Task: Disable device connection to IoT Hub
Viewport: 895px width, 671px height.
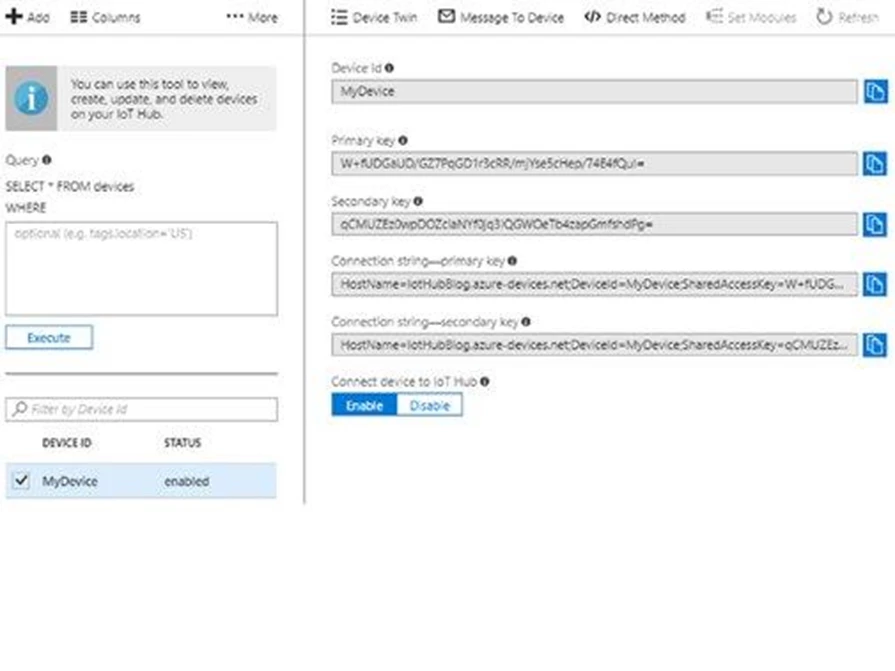Action: click(430, 405)
